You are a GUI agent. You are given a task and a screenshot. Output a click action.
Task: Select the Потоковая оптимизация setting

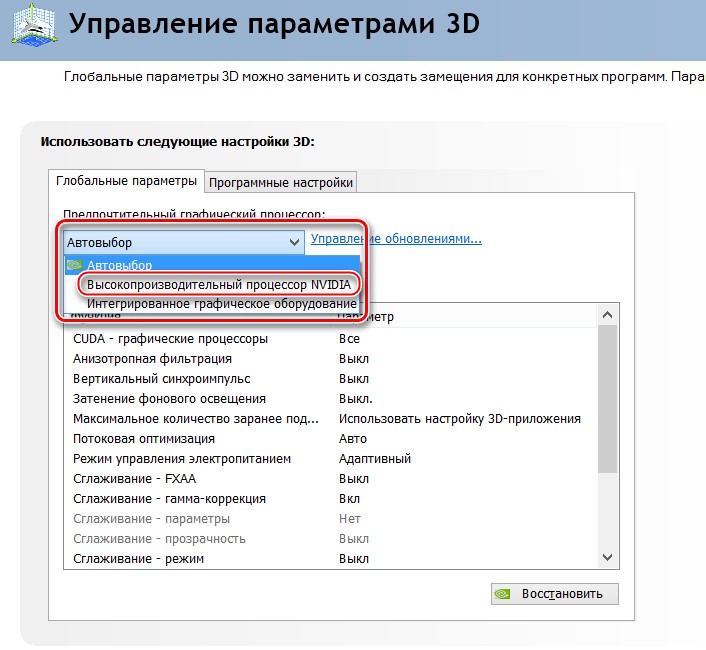pos(331,439)
